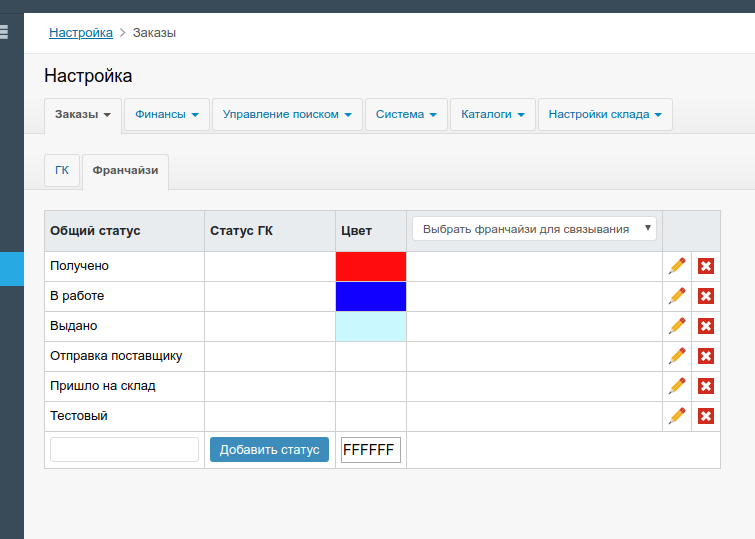Open the Управление поиском dropdown
Image resolution: width=755 pixels, height=539 pixels.
287,115
